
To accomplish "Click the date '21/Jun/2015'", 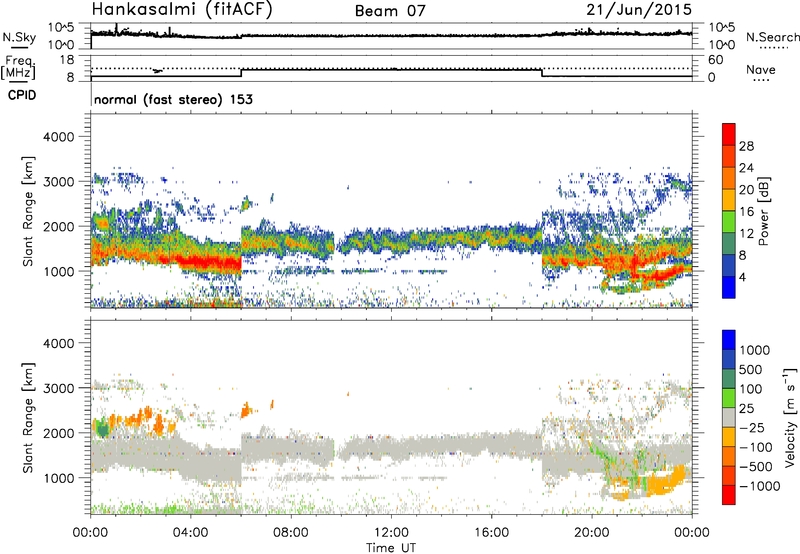I will point(639,9).
